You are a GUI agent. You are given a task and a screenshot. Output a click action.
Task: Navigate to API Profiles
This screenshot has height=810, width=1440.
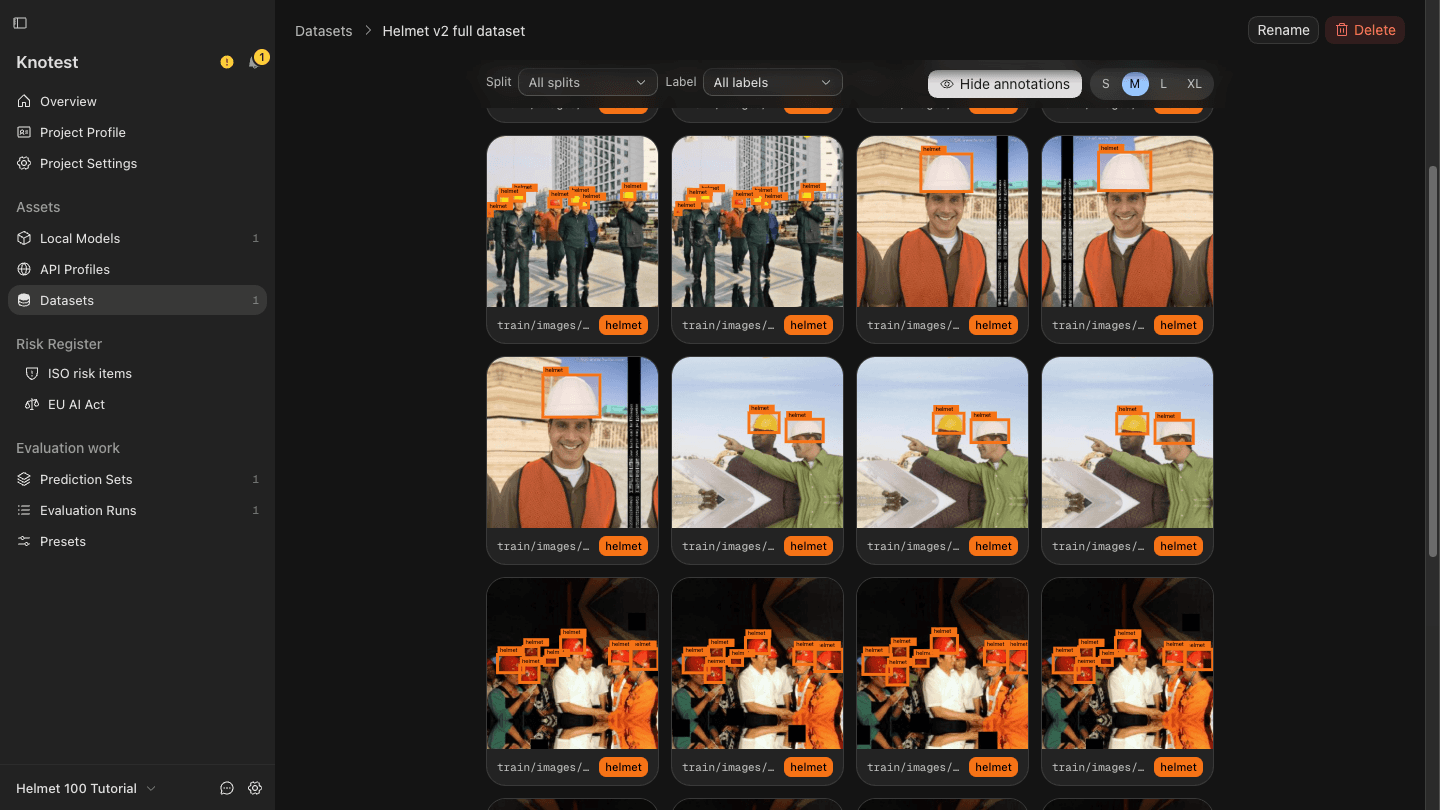(137, 269)
